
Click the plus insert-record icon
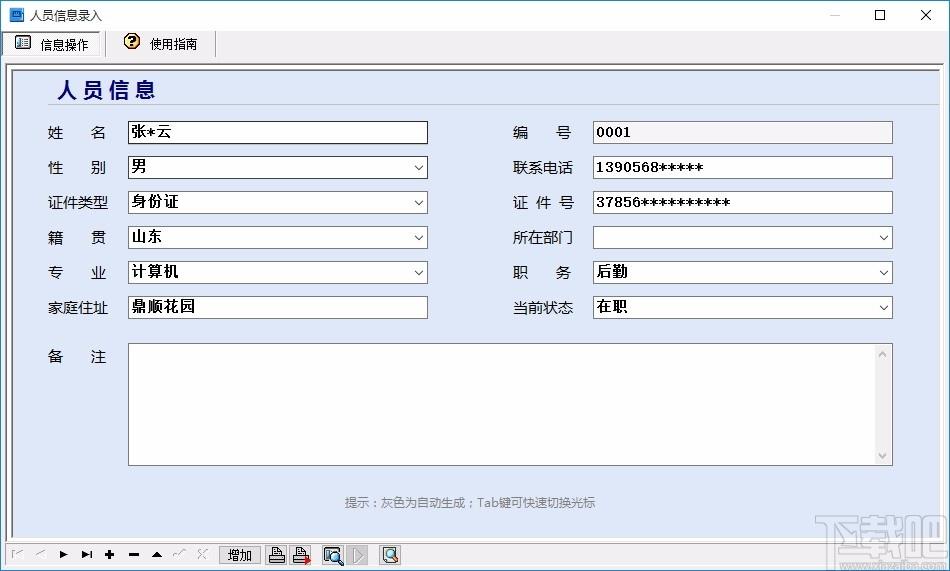pyautogui.click(x=110, y=555)
